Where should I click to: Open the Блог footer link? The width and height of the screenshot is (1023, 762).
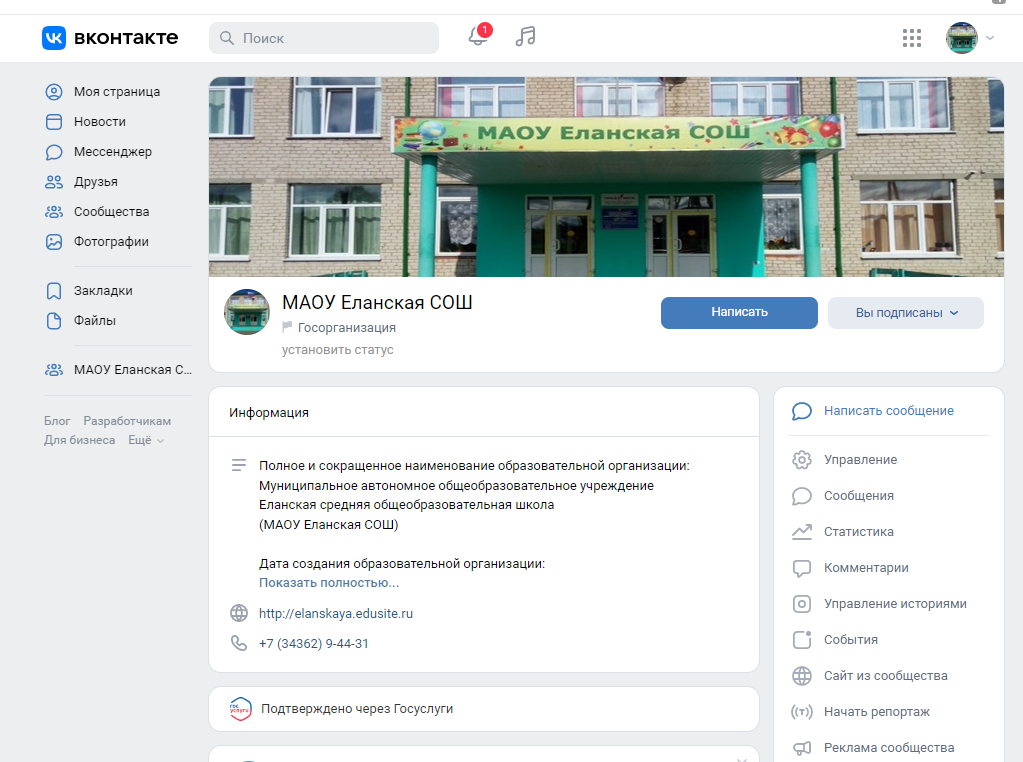pyautogui.click(x=57, y=421)
